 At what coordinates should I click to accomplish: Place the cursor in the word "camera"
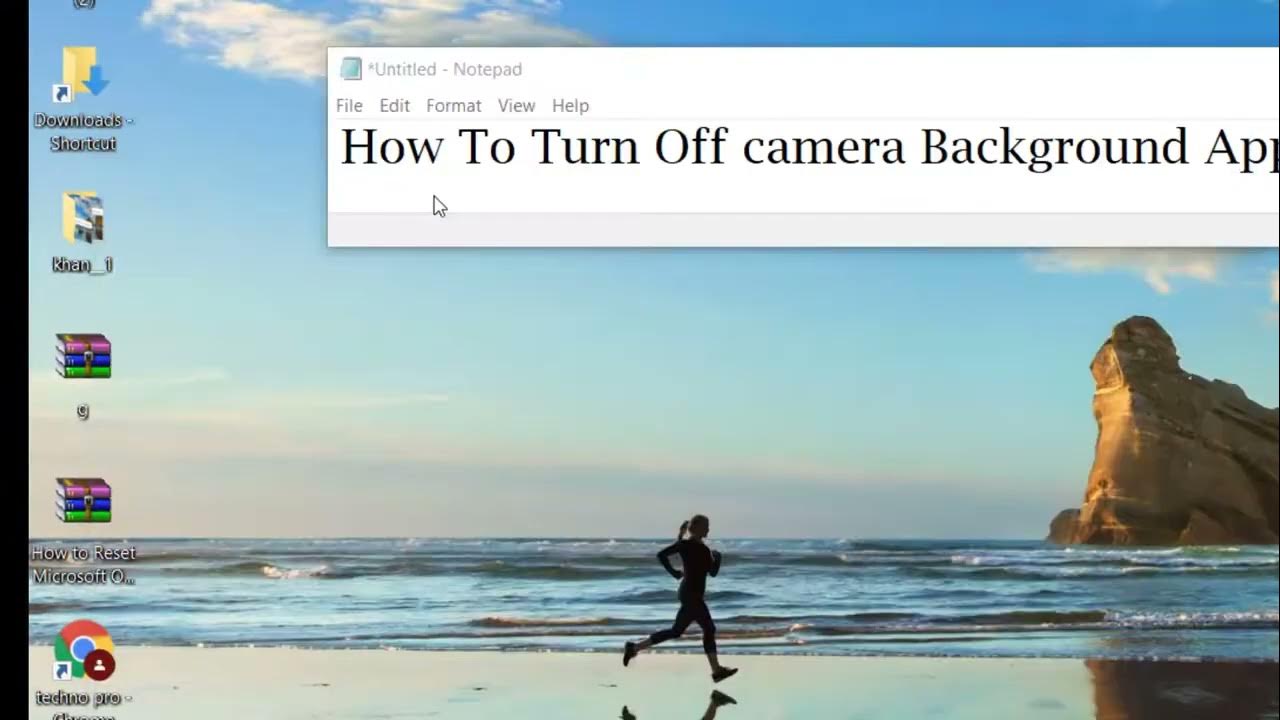point(824,147)
